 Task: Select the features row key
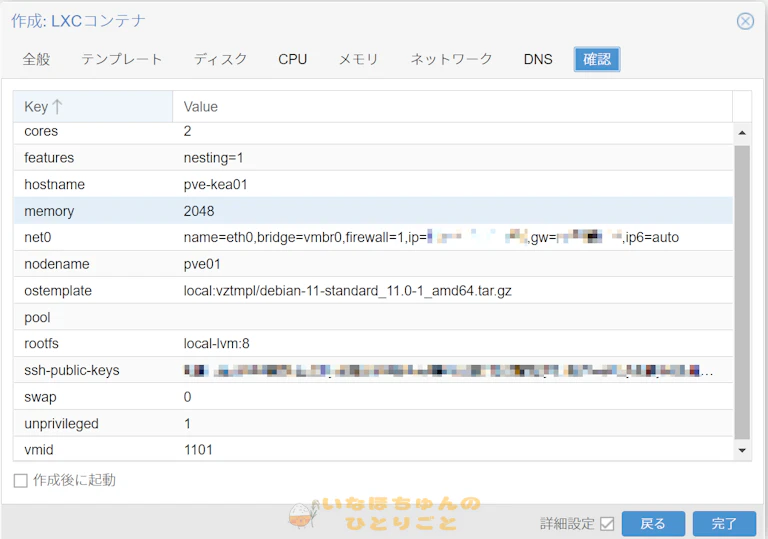coord(49,158)
